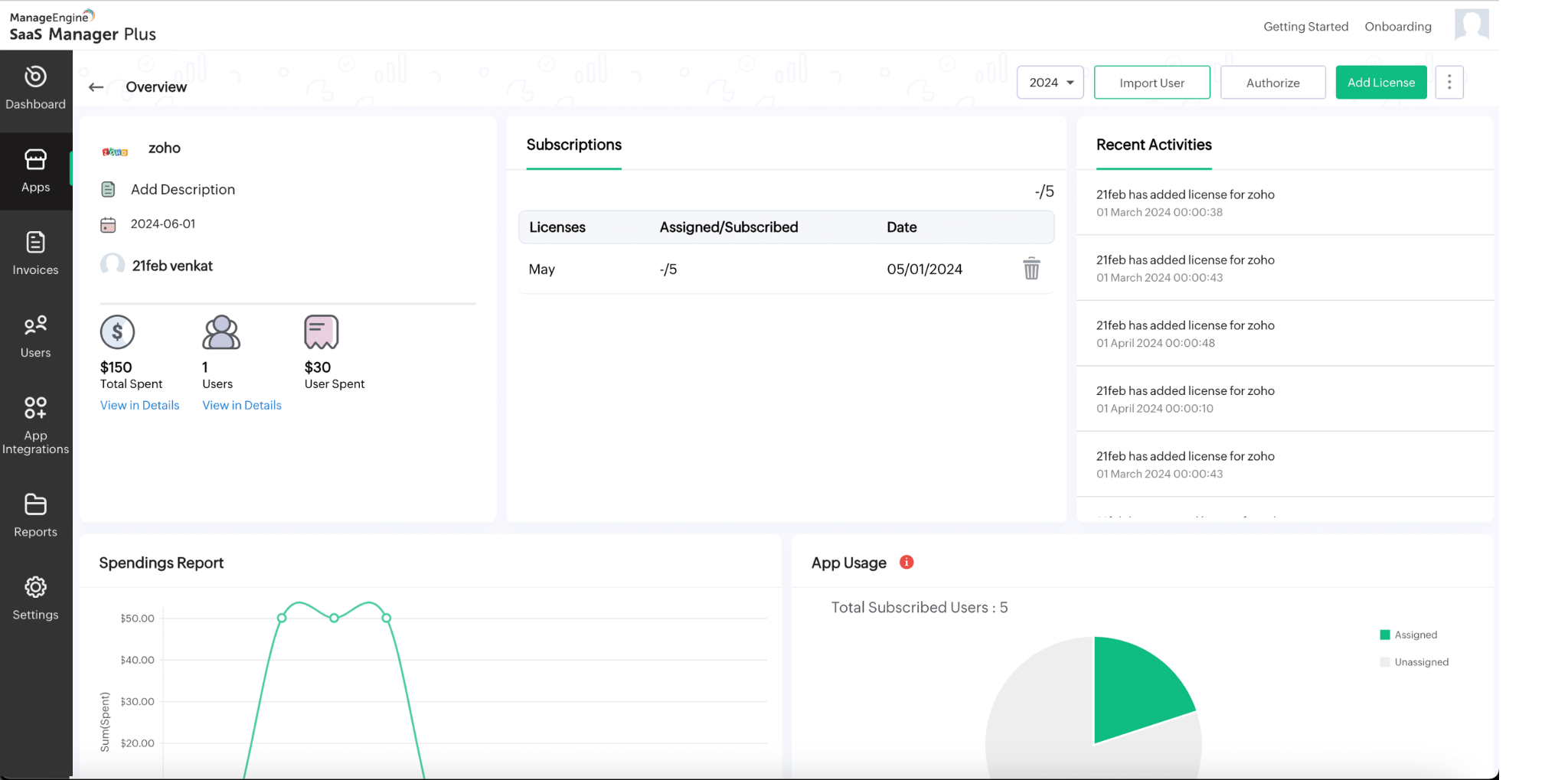Click the middle data point on spendings chart

point(334,618)
